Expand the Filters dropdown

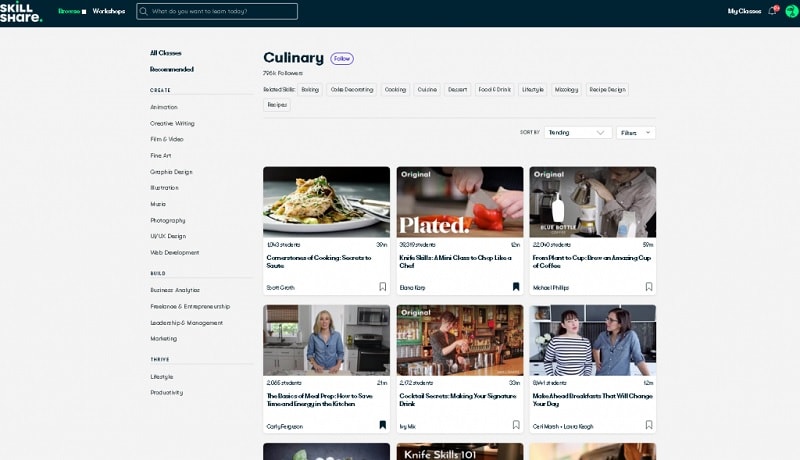point(636,133)
